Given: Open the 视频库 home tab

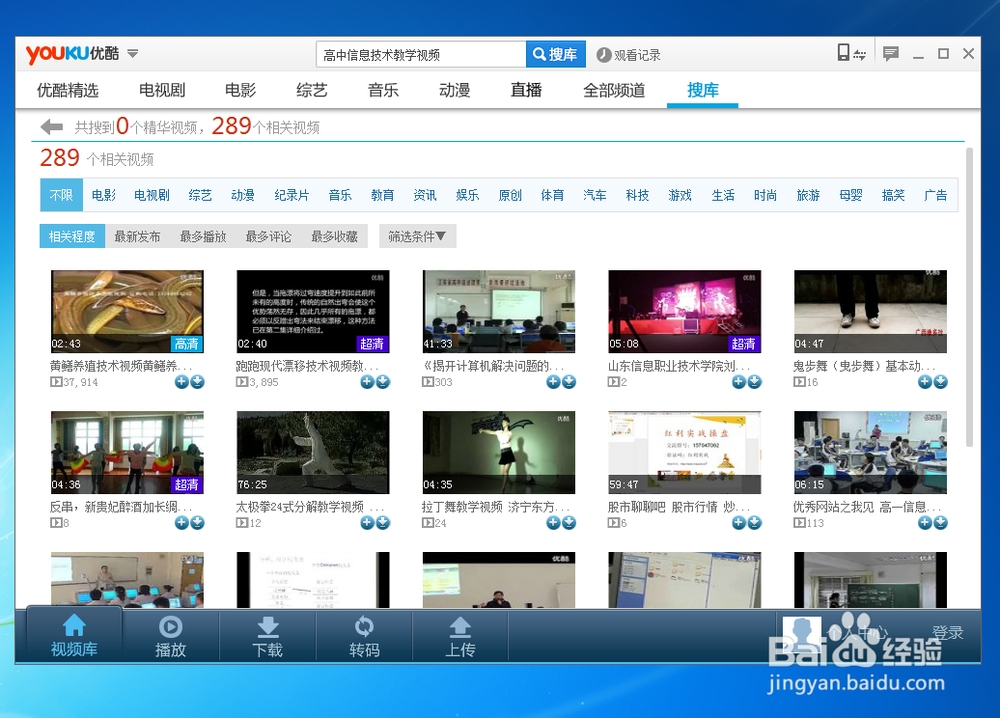Looking at the screenshot, I should tap(74, 635).
